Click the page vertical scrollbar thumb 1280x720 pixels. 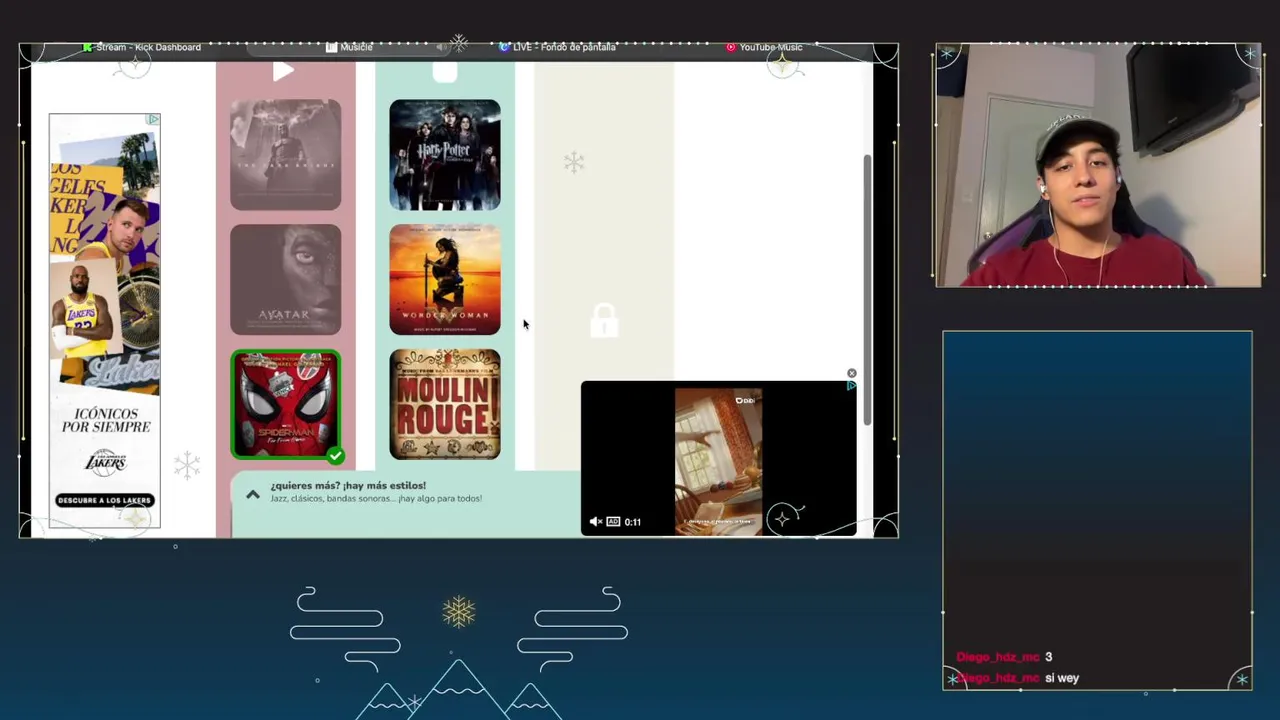867,290
